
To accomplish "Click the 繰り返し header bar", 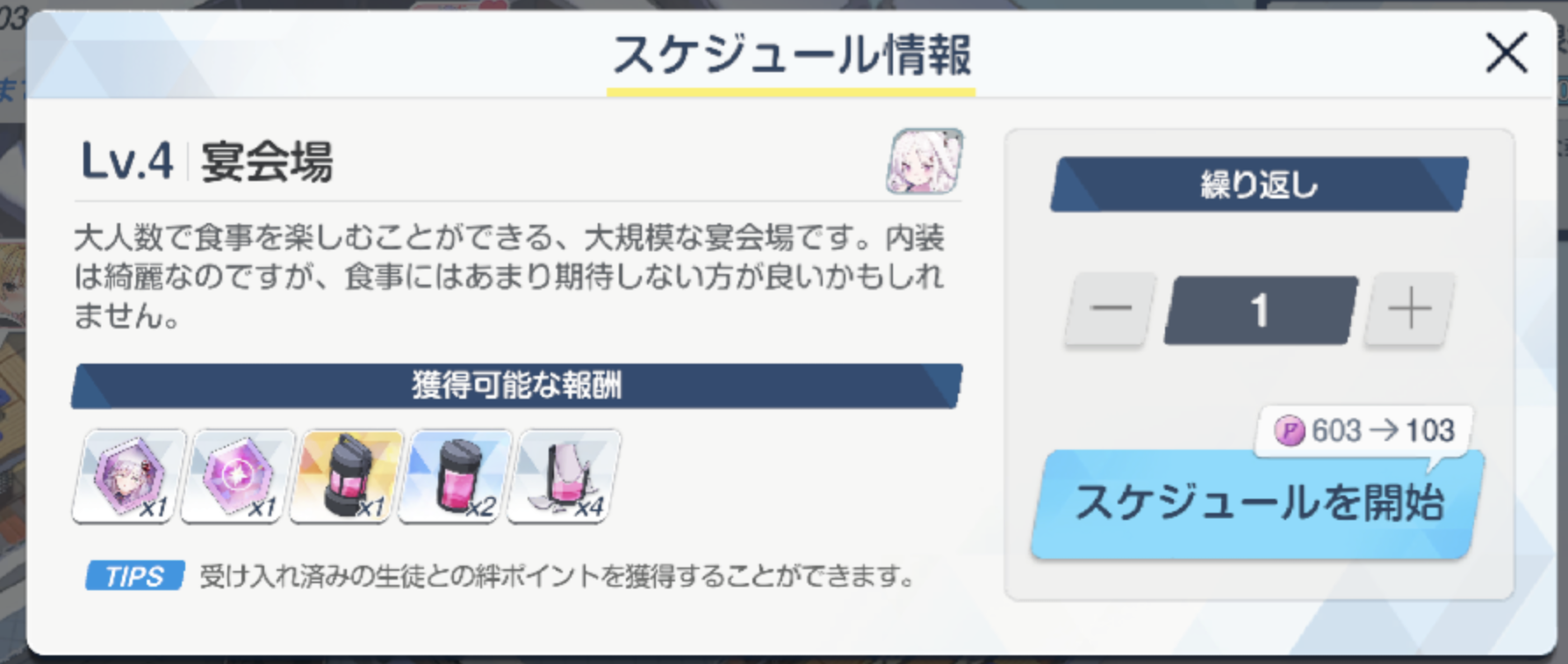I will pyautogui.click(x=1259, y=184).
